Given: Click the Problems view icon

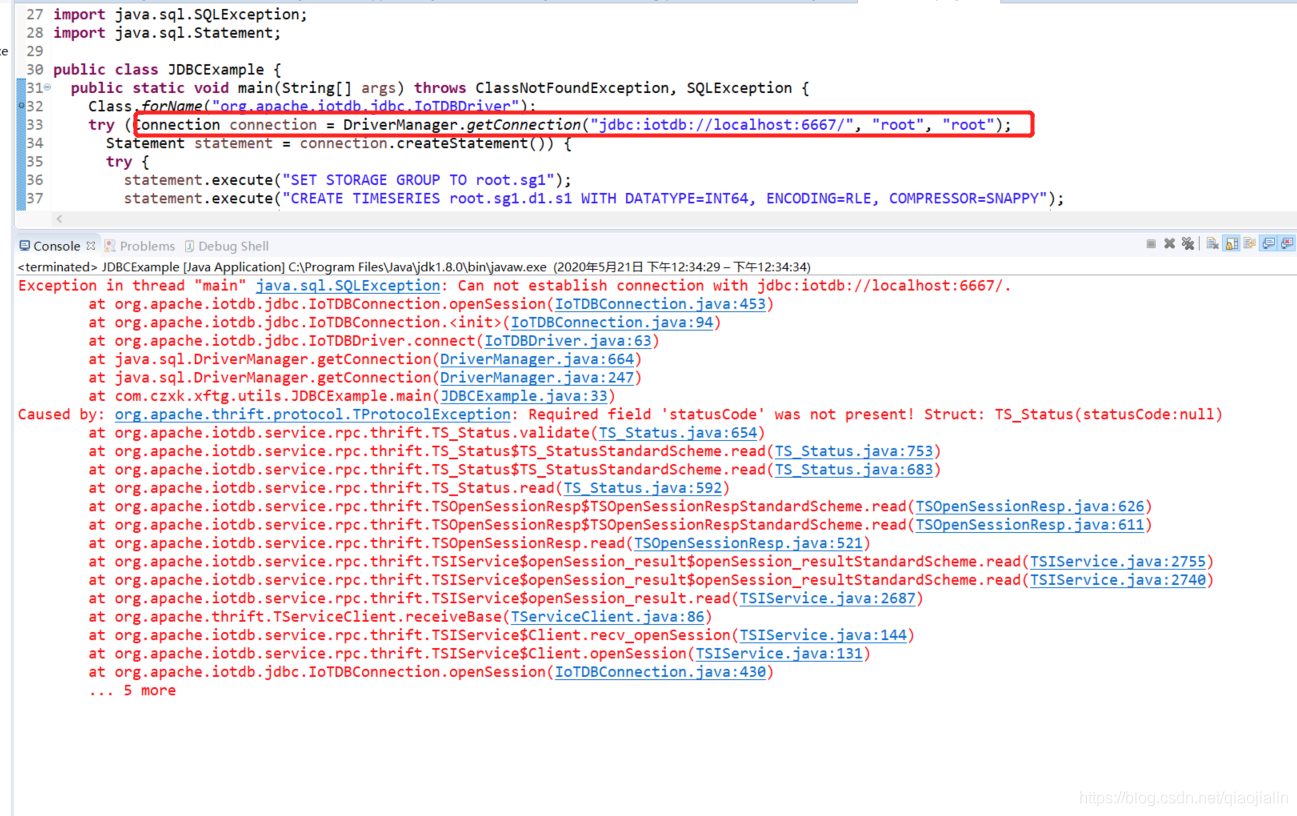Looking at the screenshot, I should click(110, 246).
